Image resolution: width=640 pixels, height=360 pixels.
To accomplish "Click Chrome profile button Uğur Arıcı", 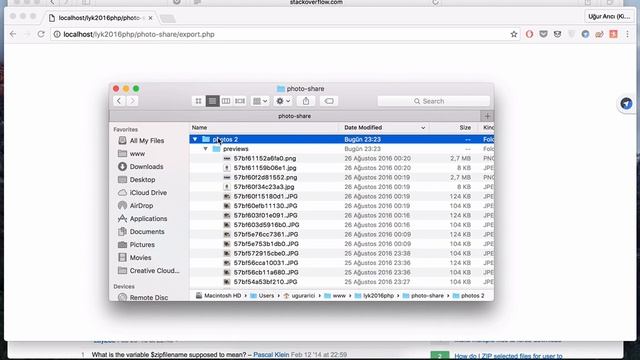I will 609,16.
